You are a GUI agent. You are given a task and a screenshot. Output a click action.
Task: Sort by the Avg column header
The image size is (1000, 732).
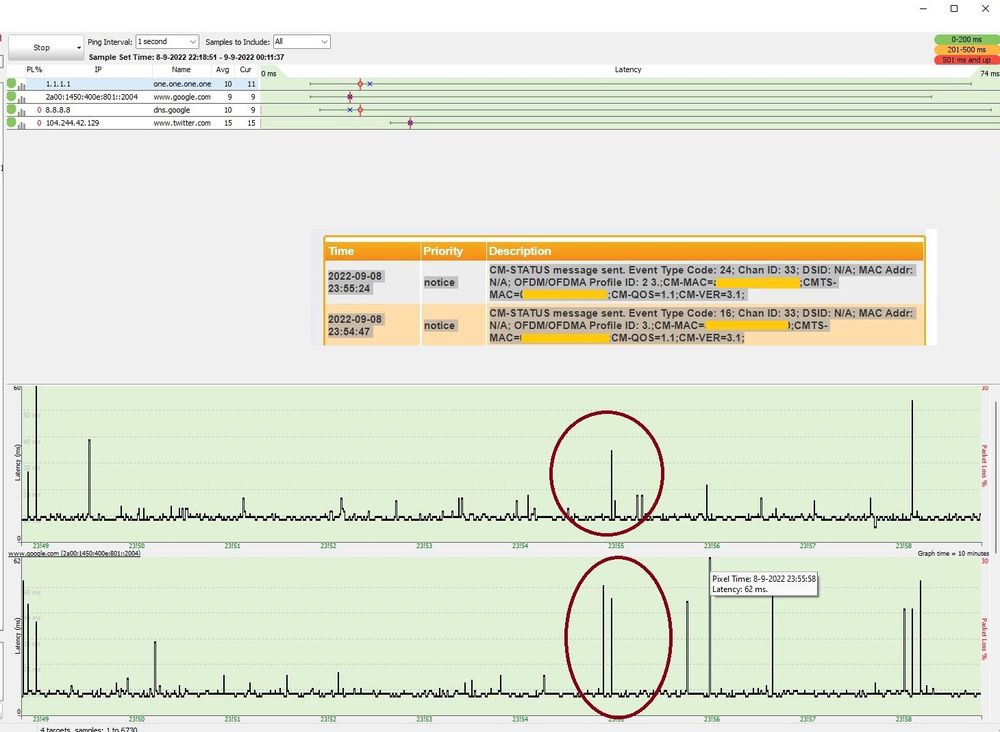[223, 70]
